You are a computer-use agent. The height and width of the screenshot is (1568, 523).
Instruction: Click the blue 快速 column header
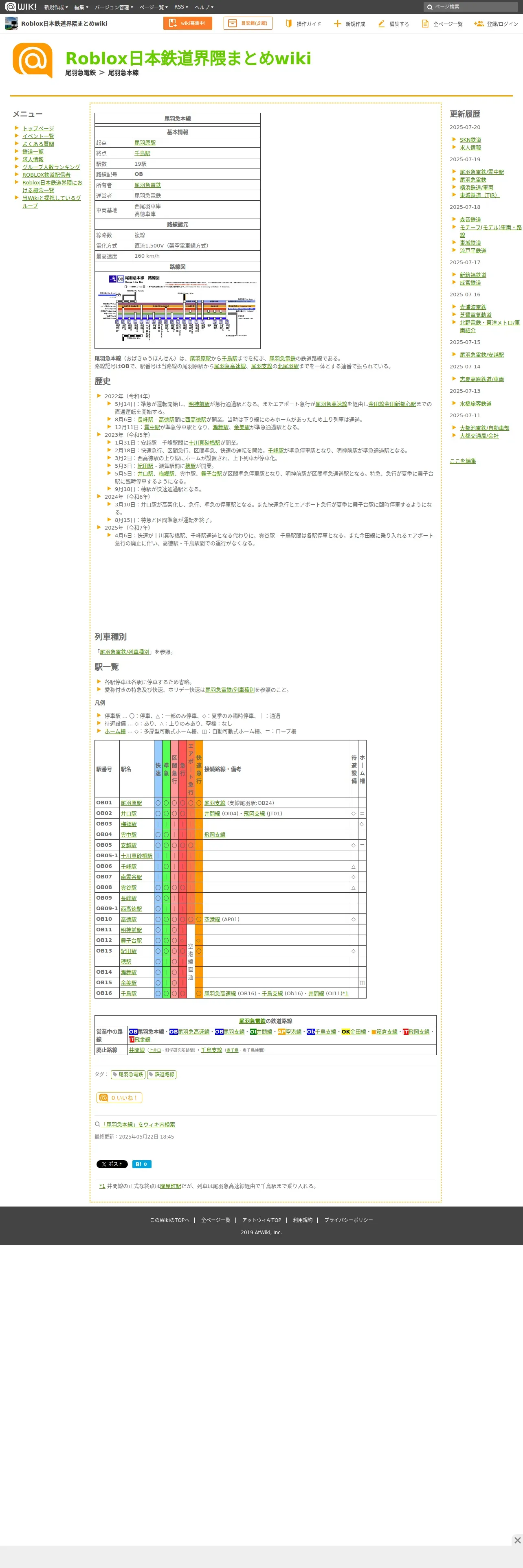click(158, 769)
